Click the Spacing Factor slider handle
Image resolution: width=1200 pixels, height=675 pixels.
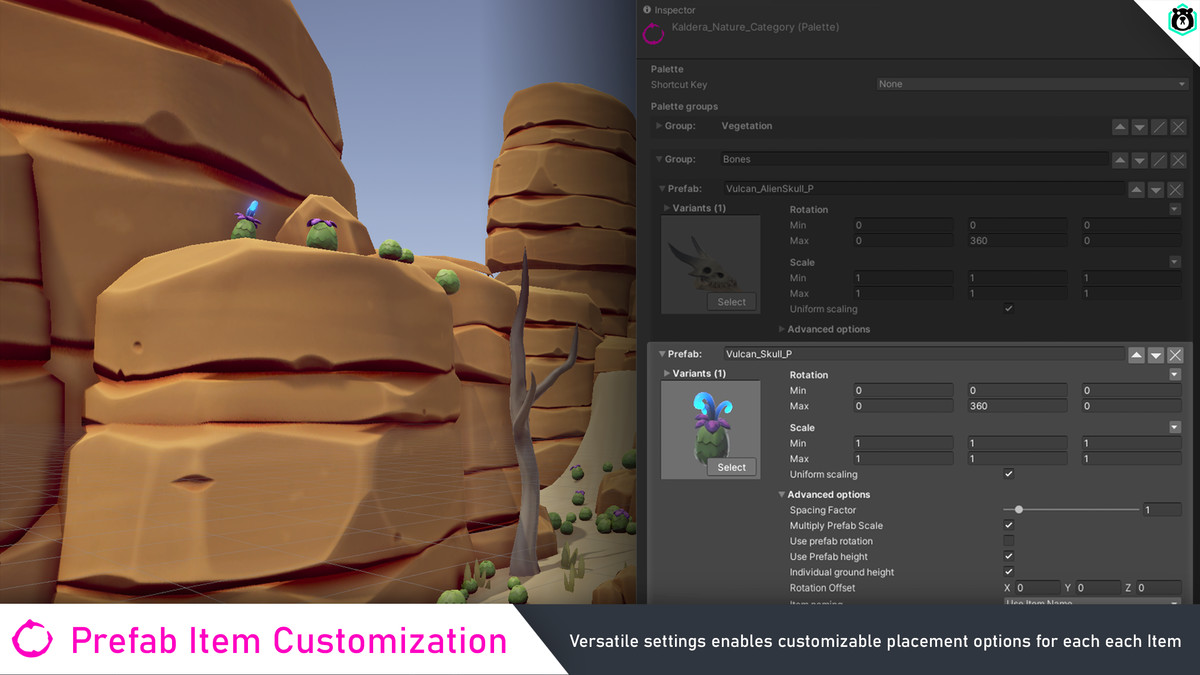pos(1019,510)
